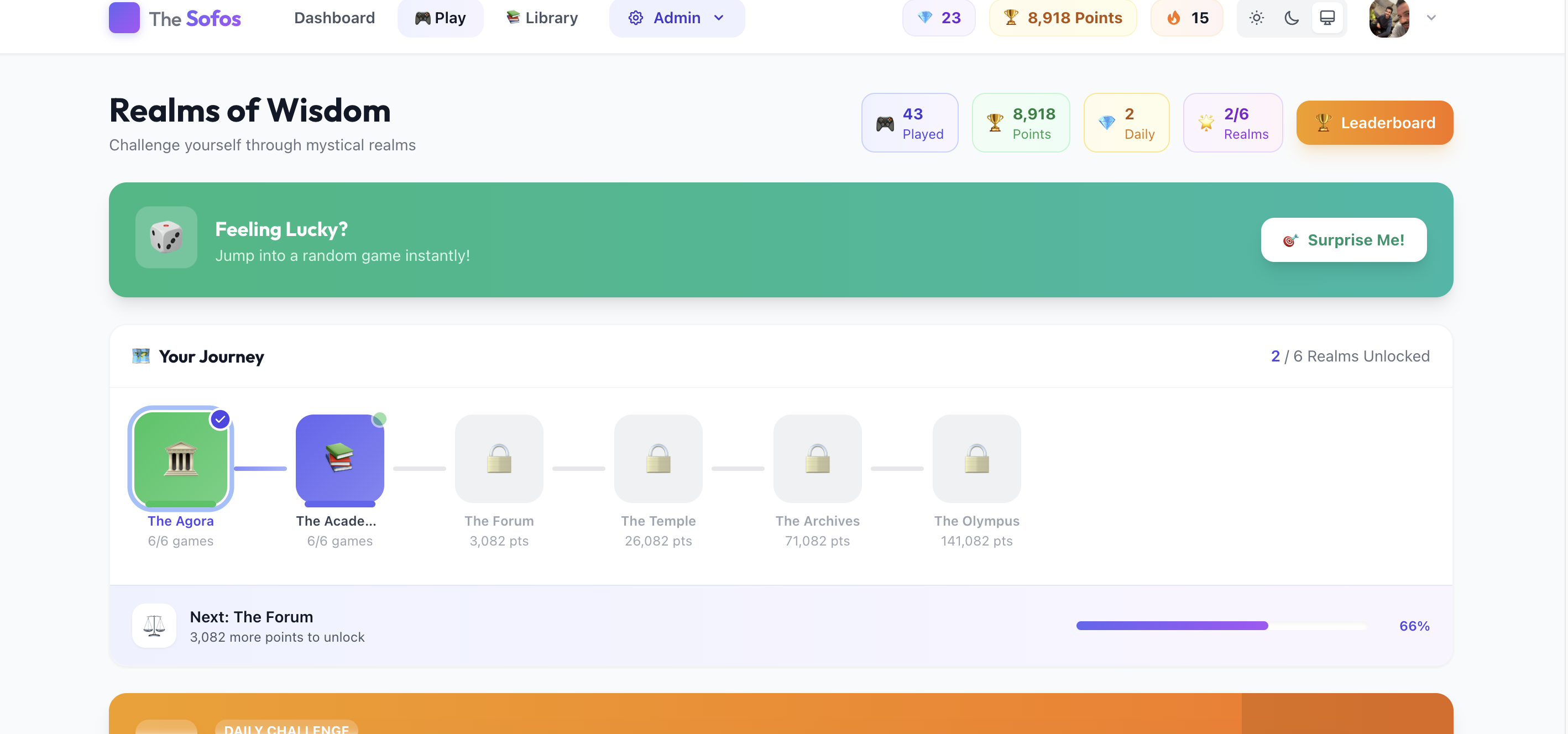This screenshot has height=734, width=1568.
Task: Select The Agora temple realm icon
Action: 181,458
